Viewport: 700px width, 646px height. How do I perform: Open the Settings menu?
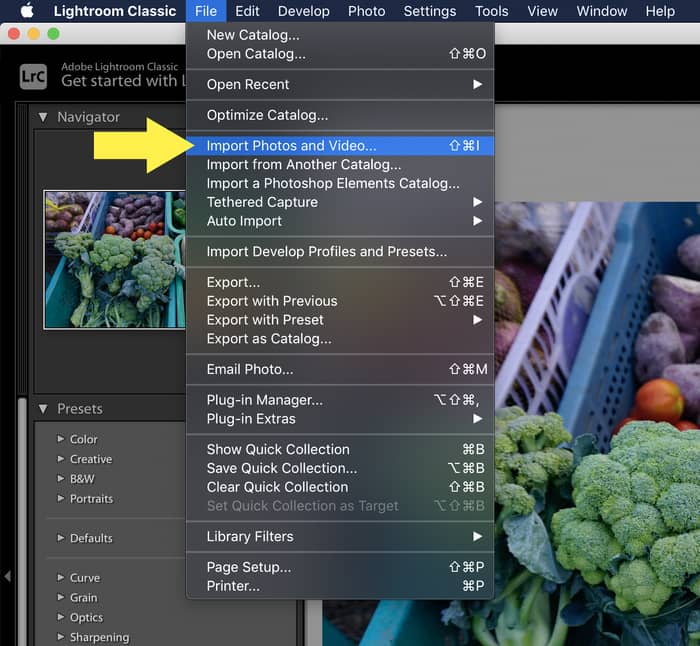429,11
